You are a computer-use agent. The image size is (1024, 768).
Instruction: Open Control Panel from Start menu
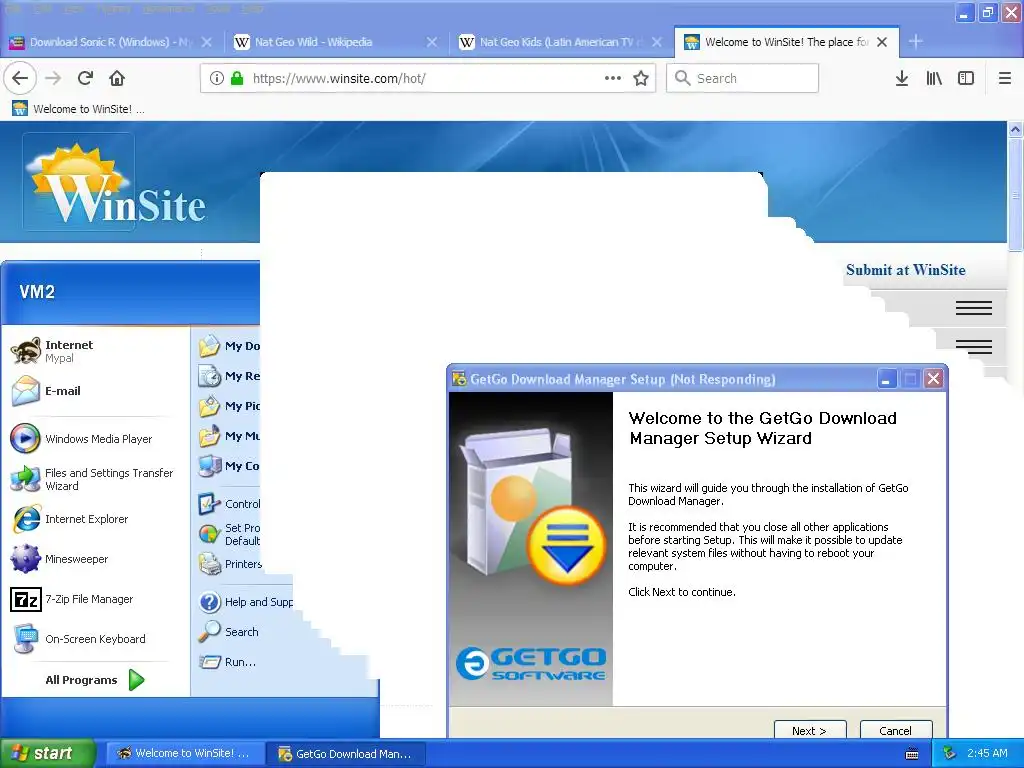pyautogui.click(x=229, y=504)
